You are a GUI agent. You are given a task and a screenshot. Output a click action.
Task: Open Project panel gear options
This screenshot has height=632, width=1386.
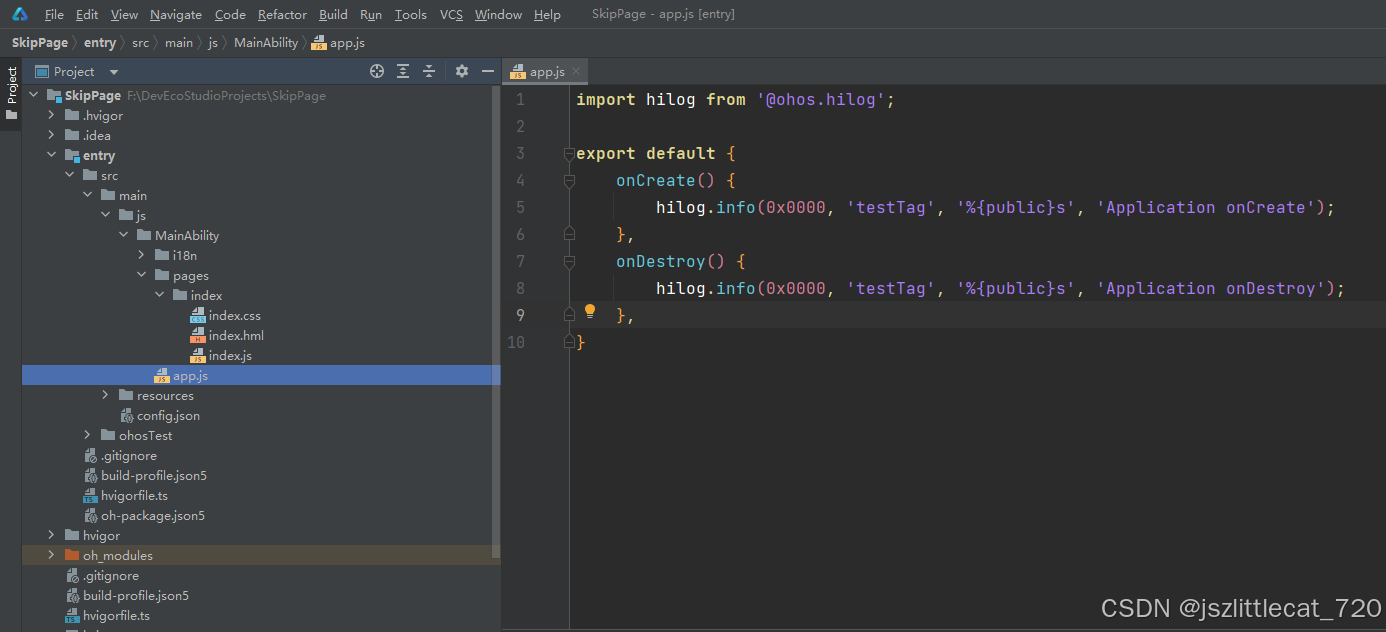point(461,71)
